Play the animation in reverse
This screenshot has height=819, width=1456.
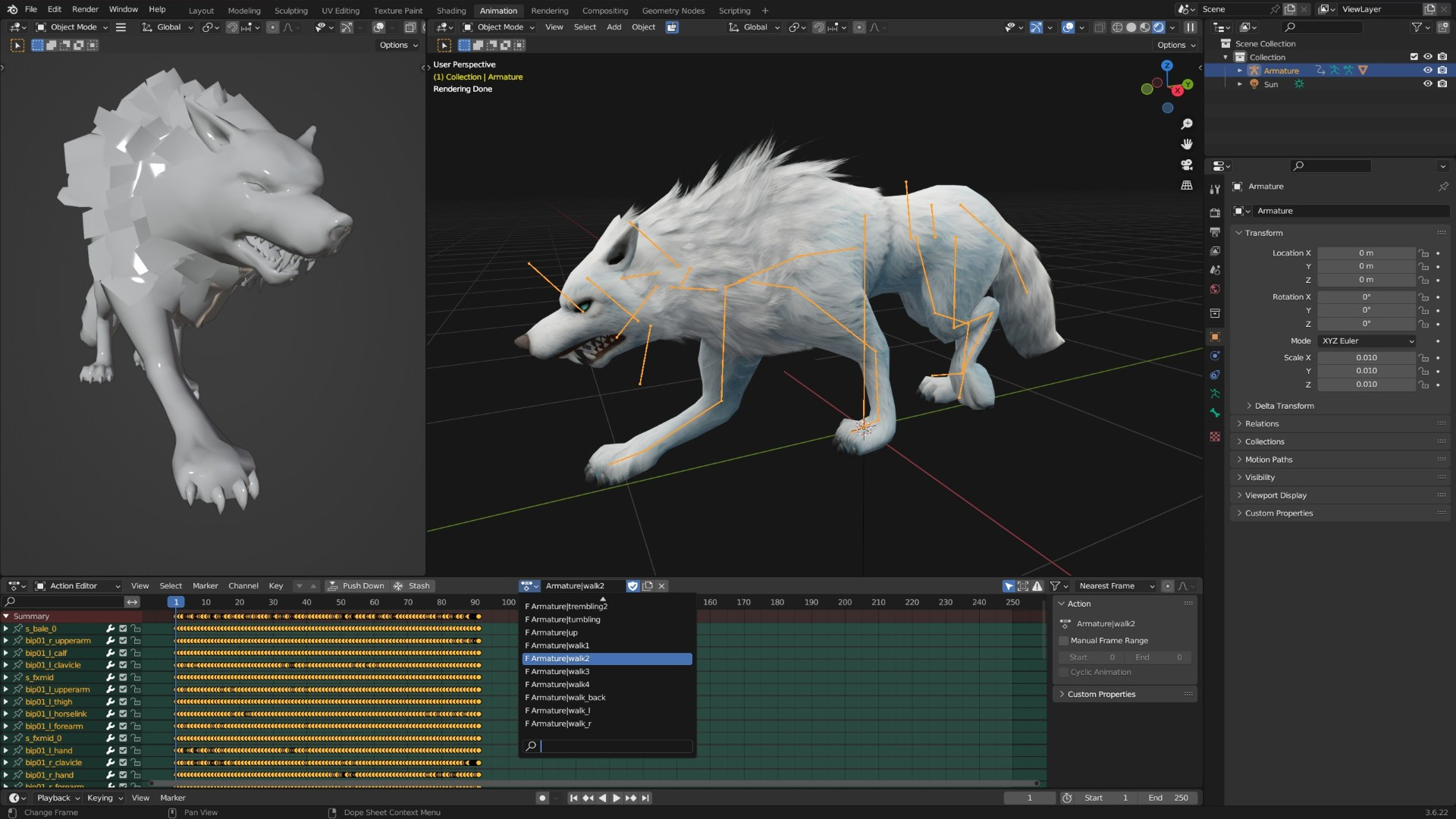click(x=602, y=798)
